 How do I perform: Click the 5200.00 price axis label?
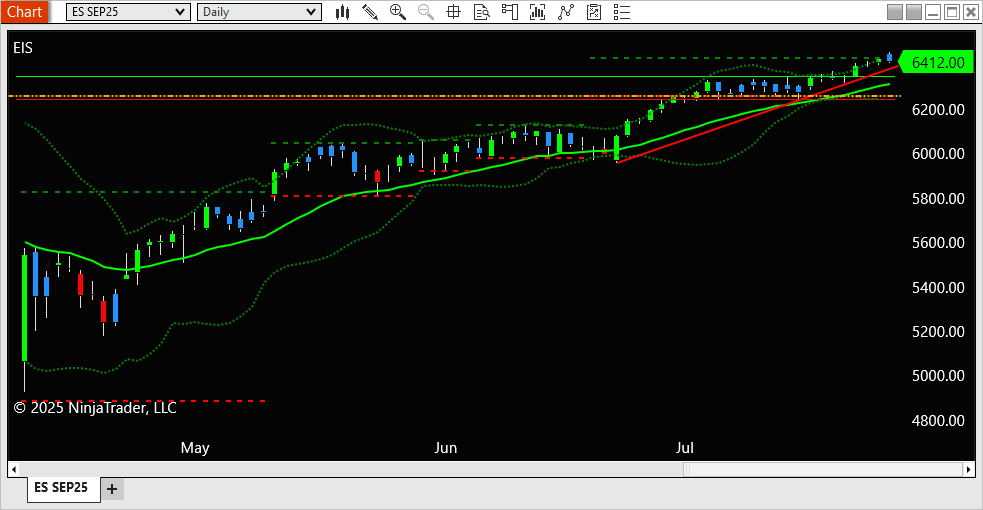click(x=938, y=331)
